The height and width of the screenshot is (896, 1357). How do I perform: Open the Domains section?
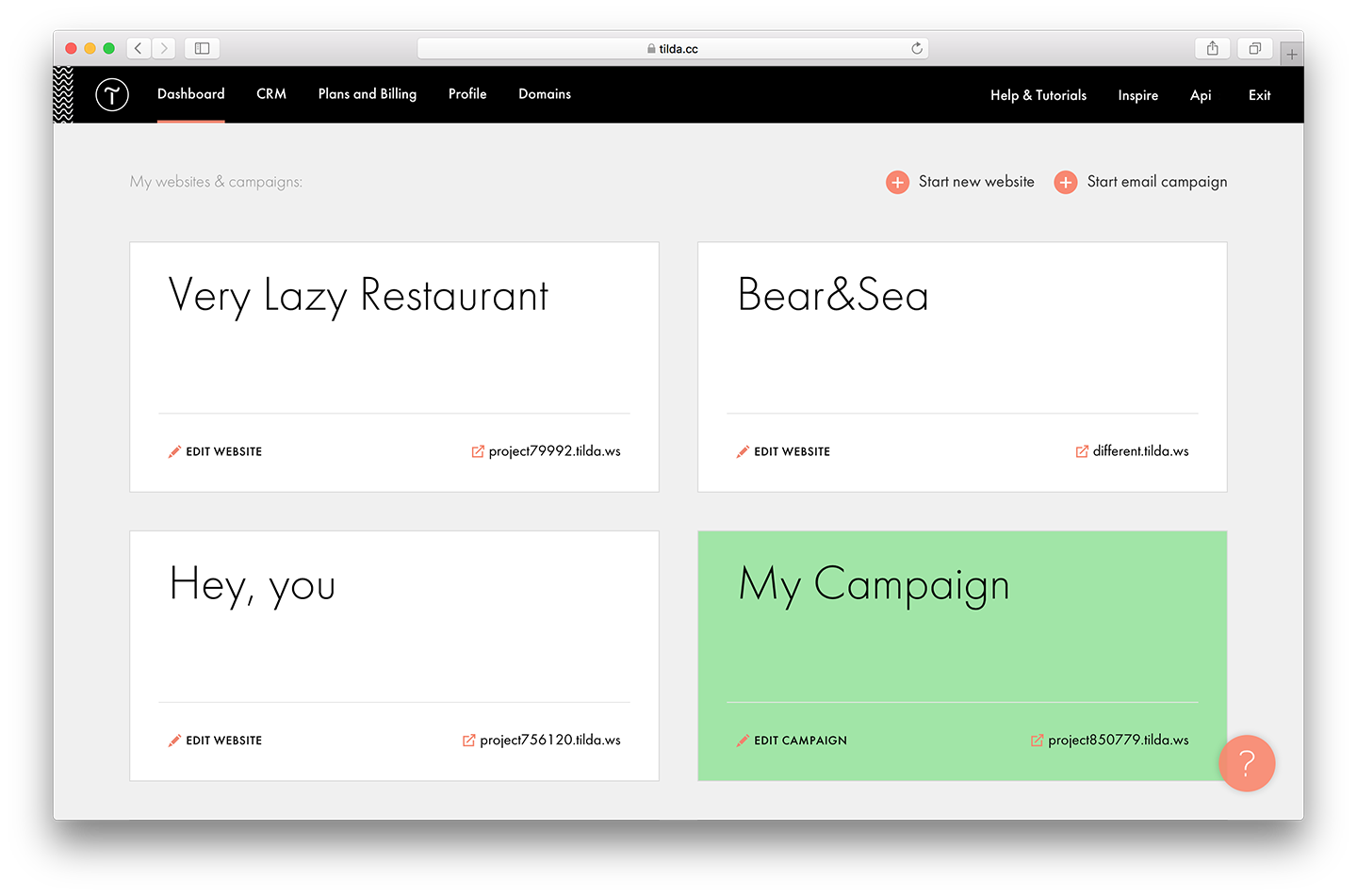tap(545, 94)
